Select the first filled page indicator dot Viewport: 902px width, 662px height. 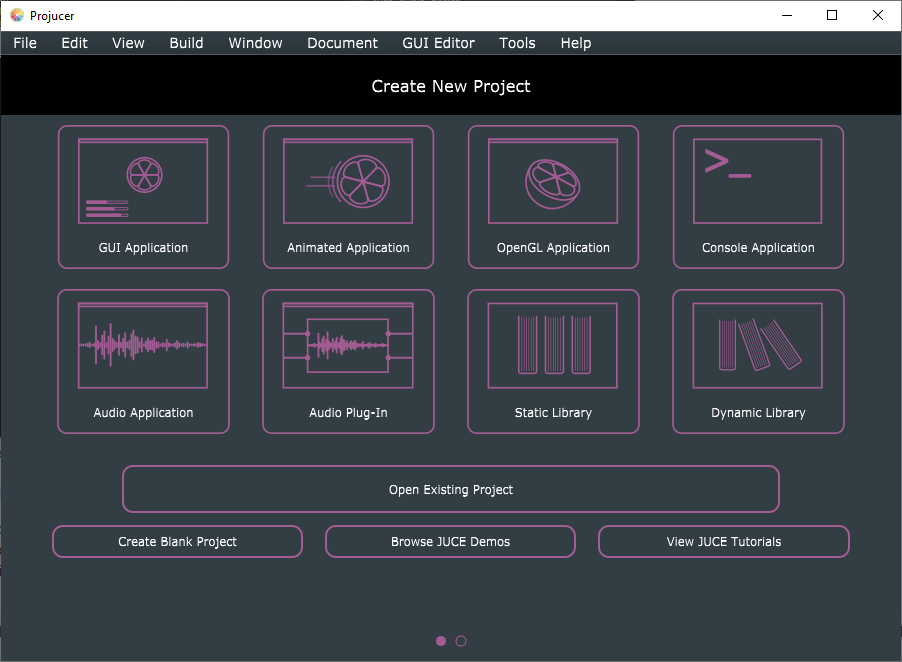(x=441, y=641)
